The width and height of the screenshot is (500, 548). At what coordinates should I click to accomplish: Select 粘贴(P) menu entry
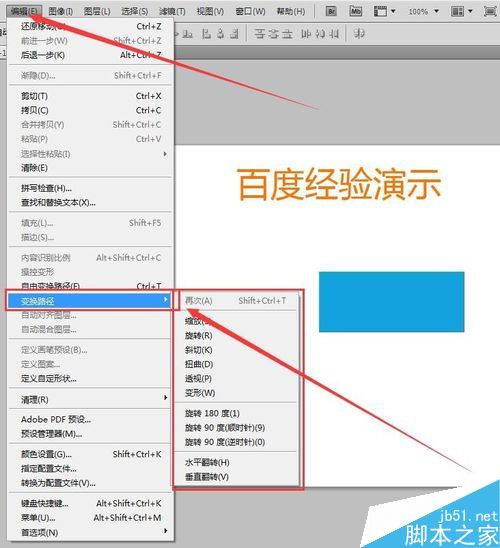pyautogui.click(x=91, y=139)
